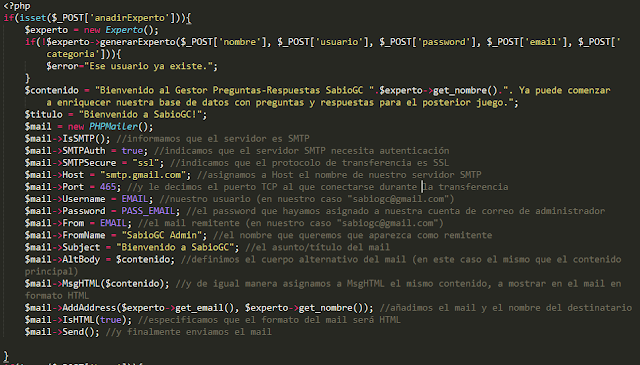Click the 'get_email()' call in AddAddress
Screen dimensions: 640x365
(204, 308)
